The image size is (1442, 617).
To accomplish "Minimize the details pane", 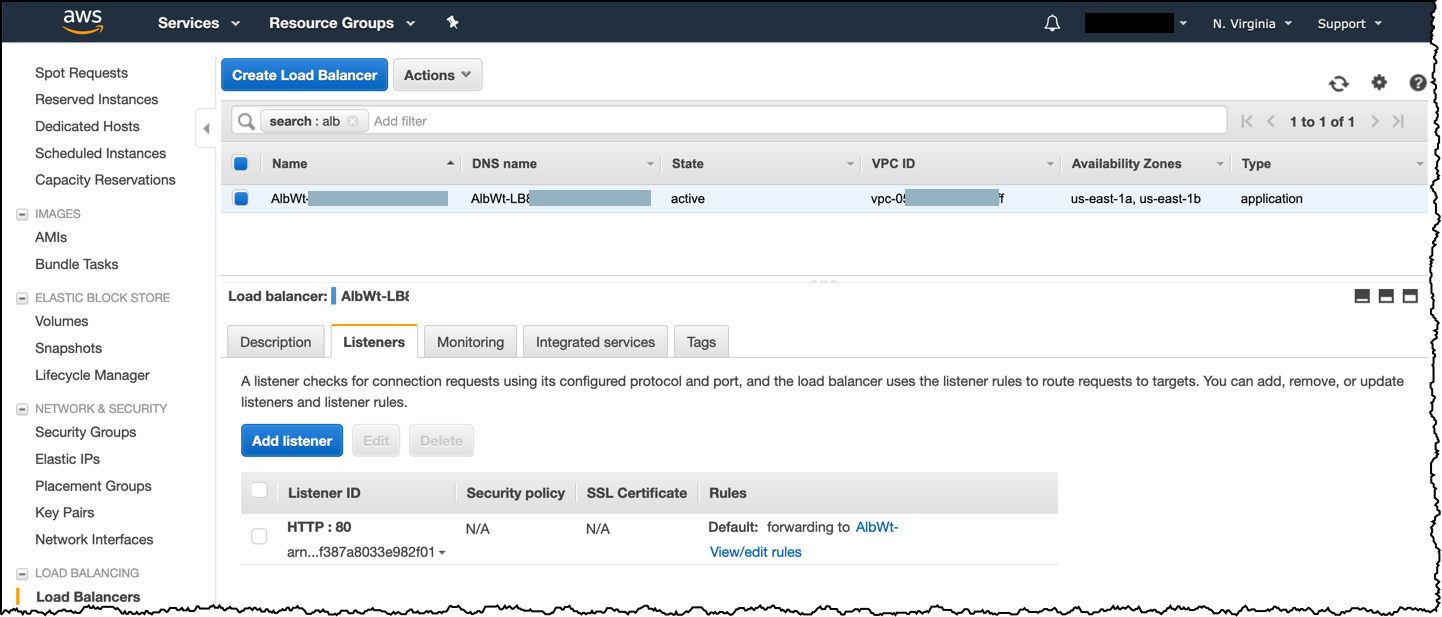I will click(x=1362, y=296).
